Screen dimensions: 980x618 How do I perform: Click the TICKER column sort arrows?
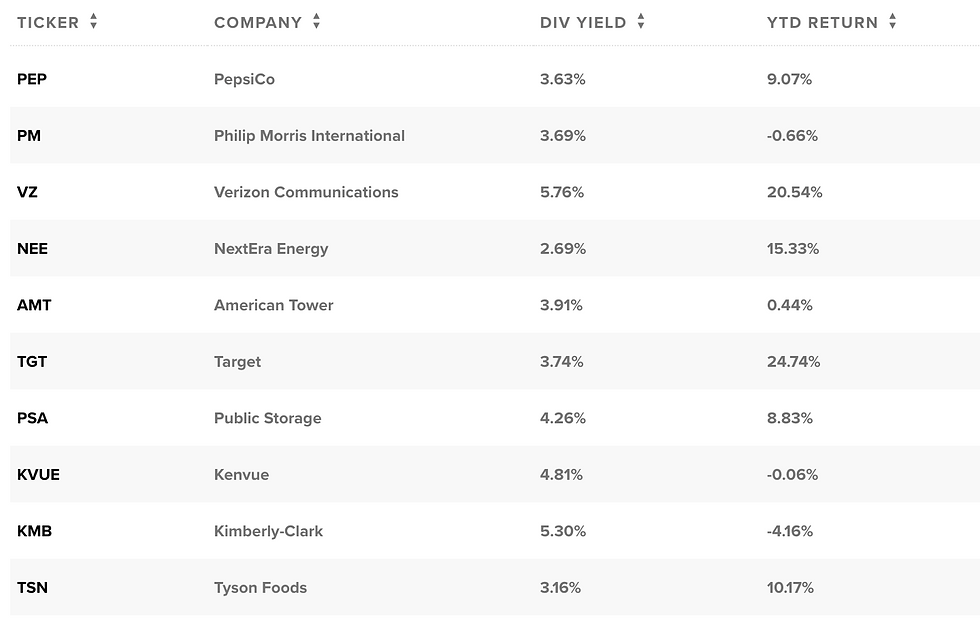[x=94, y=21]
